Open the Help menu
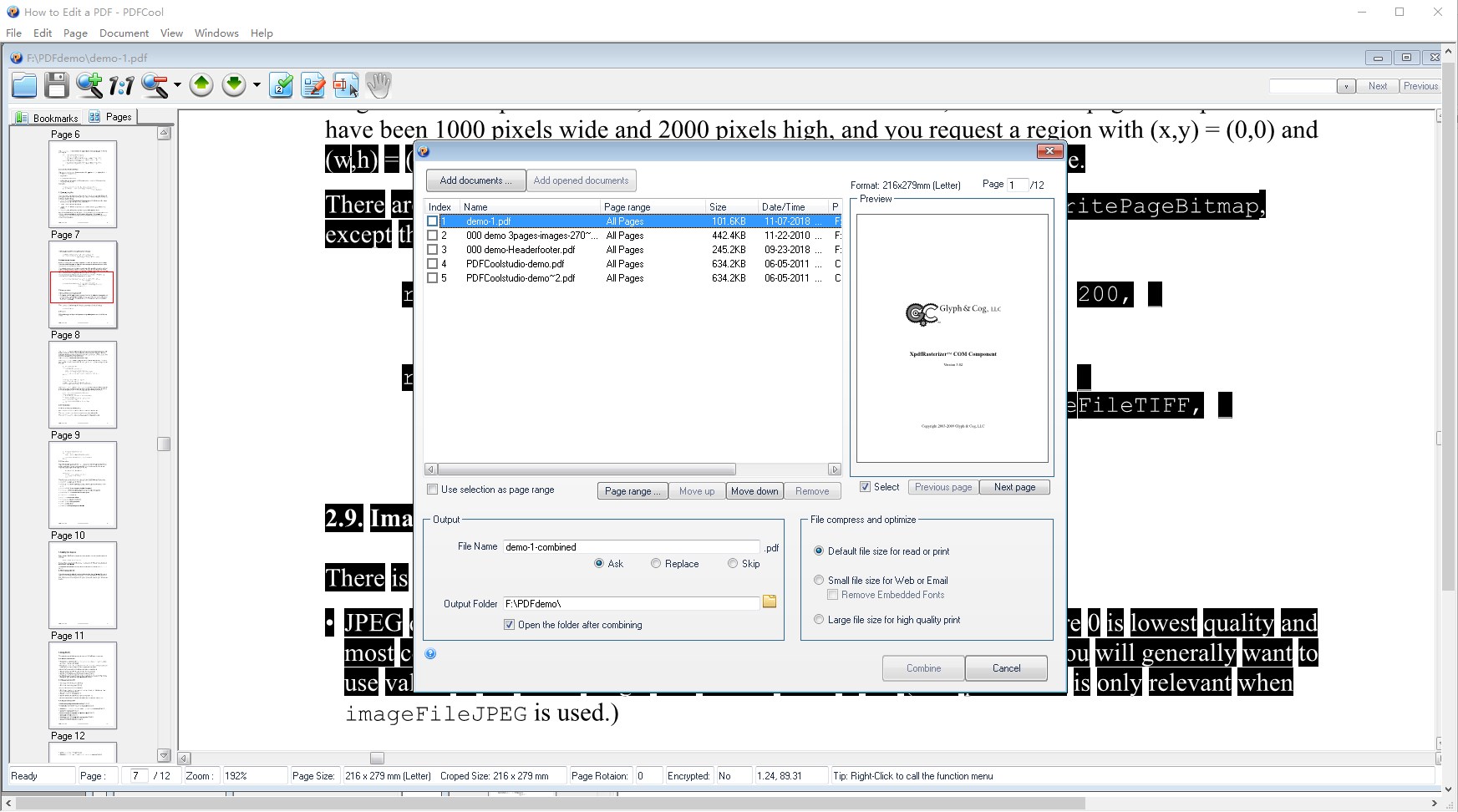Viewport: 1458px width, 812px height. (262, 33)
